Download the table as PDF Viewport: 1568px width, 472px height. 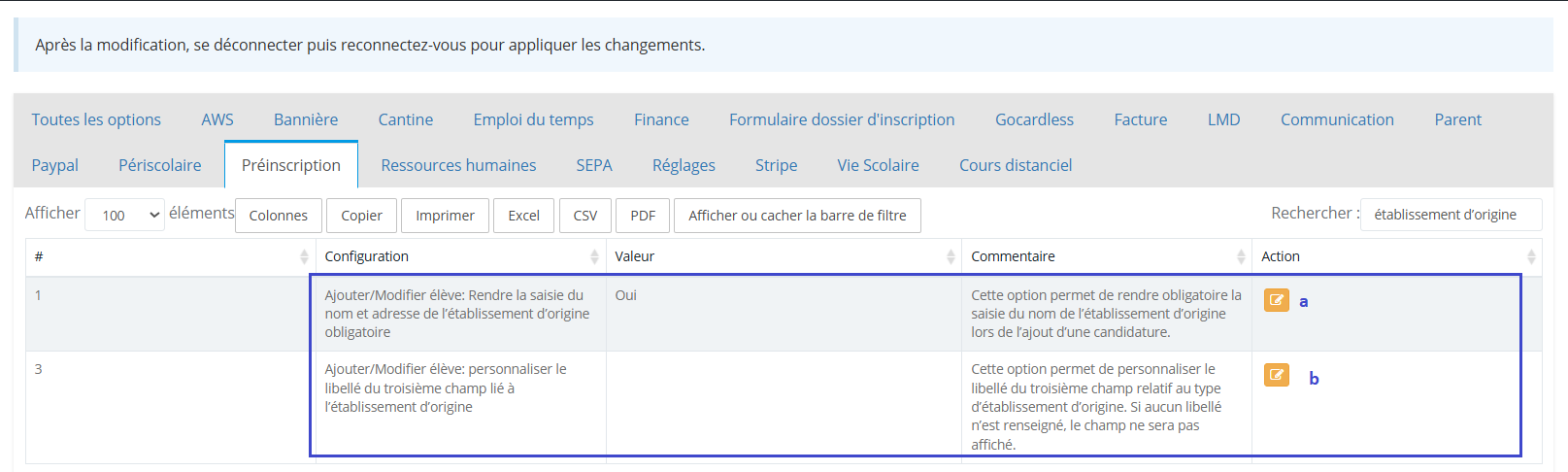tap(643, 216)
